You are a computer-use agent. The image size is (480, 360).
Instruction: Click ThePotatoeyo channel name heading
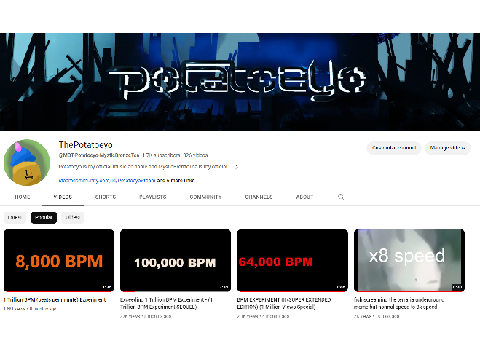(86, 145)
